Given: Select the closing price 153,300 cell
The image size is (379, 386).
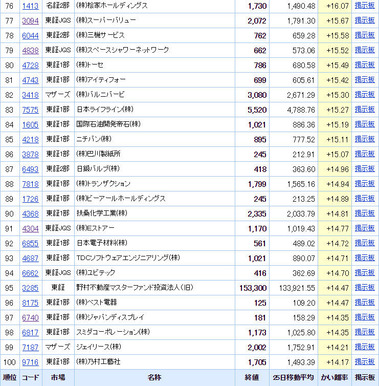Looking at the screenshot, I should pyautogui.click(x=253, y=288).
